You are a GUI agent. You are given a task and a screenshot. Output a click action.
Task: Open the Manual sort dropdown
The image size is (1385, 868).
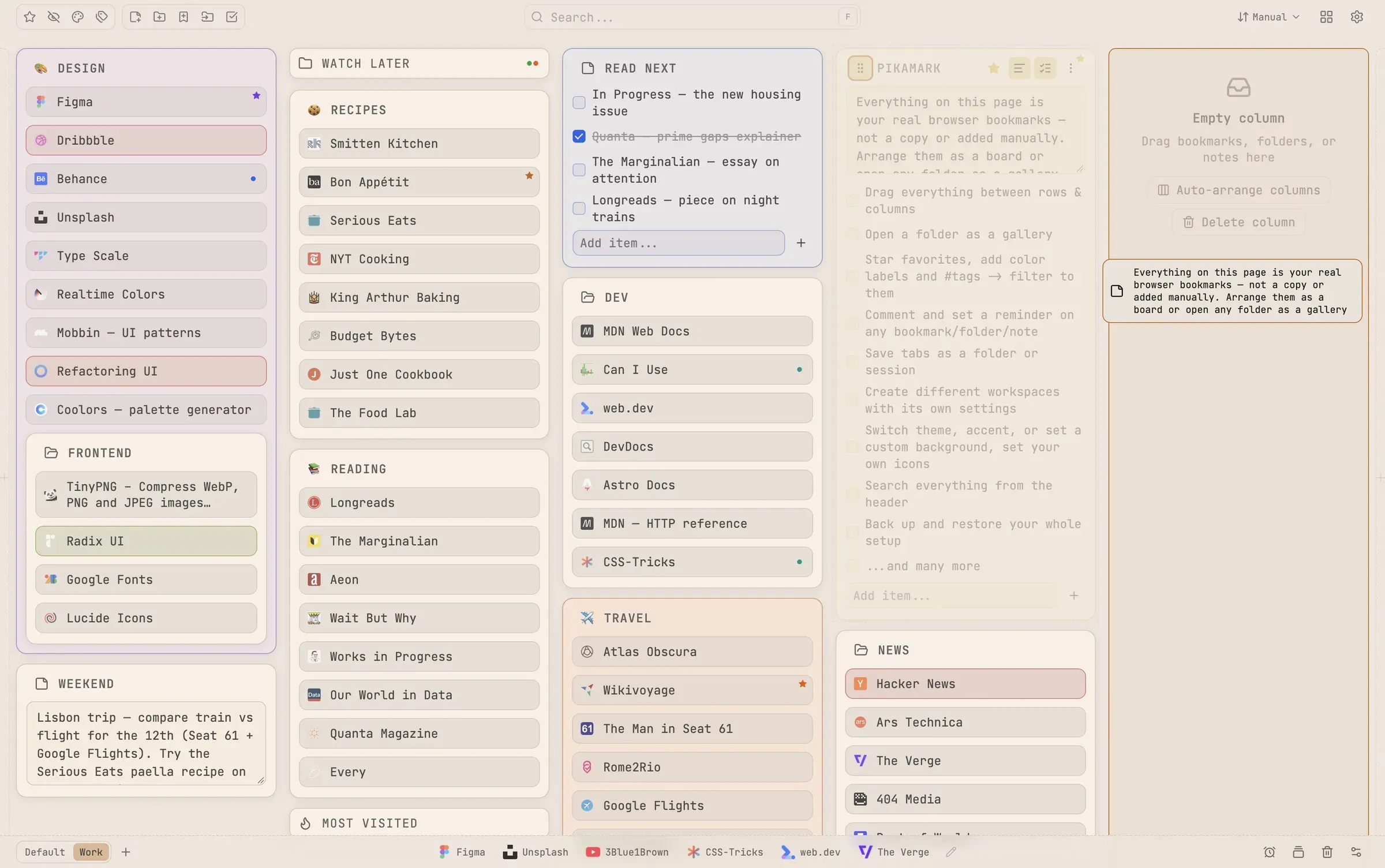click(1268, 17)
